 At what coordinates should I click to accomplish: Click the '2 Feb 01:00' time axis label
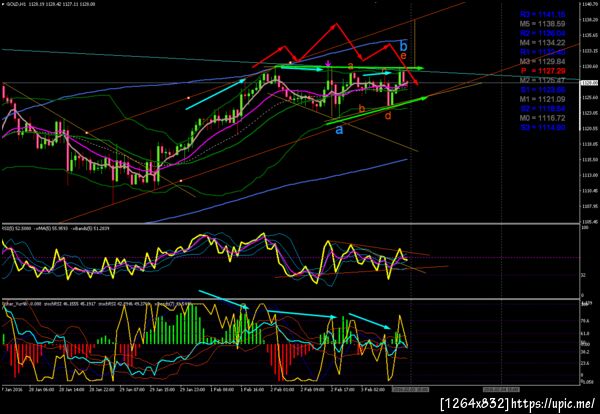point(282,390)
